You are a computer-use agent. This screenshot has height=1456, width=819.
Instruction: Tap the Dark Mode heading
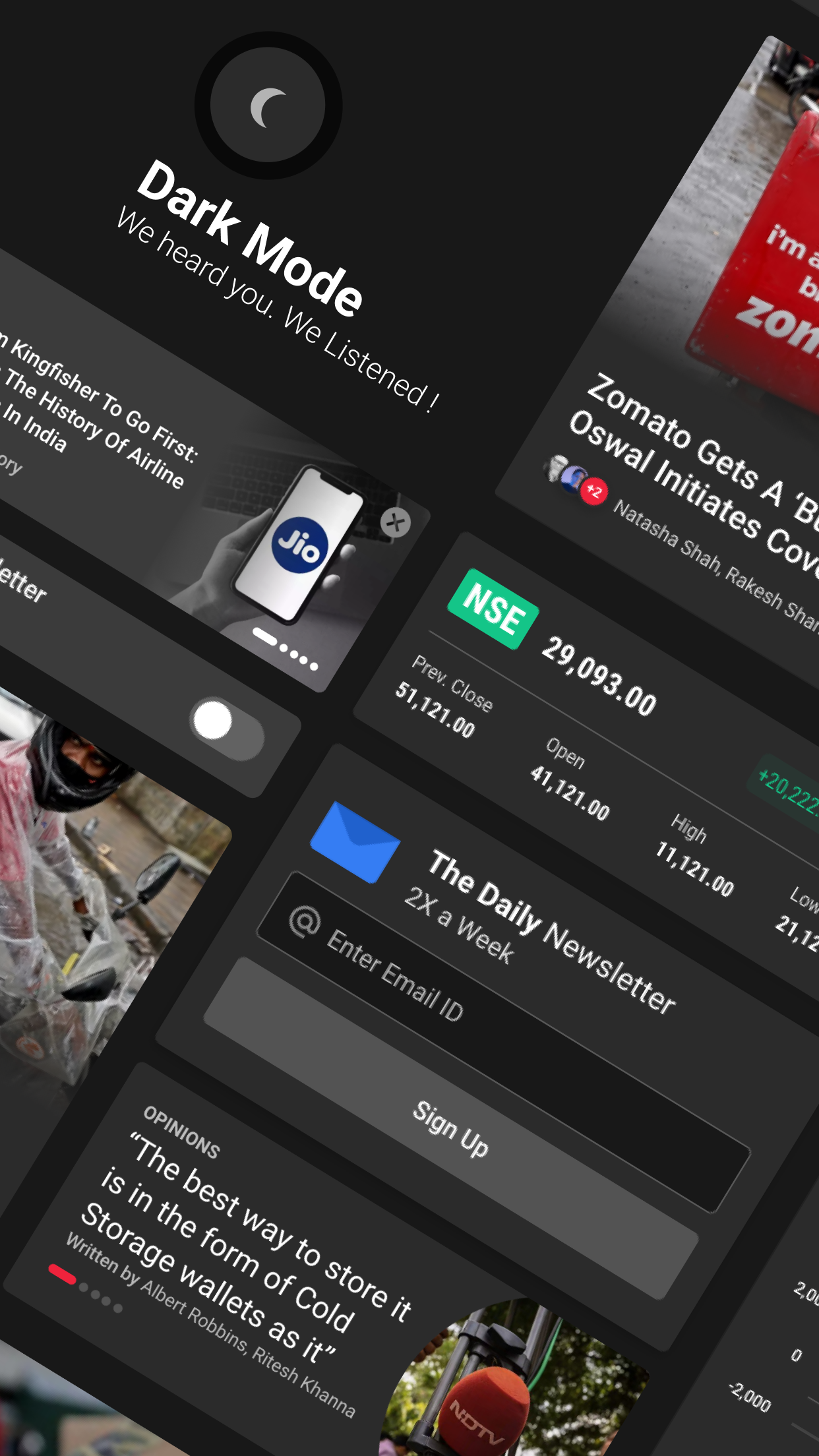251,239
